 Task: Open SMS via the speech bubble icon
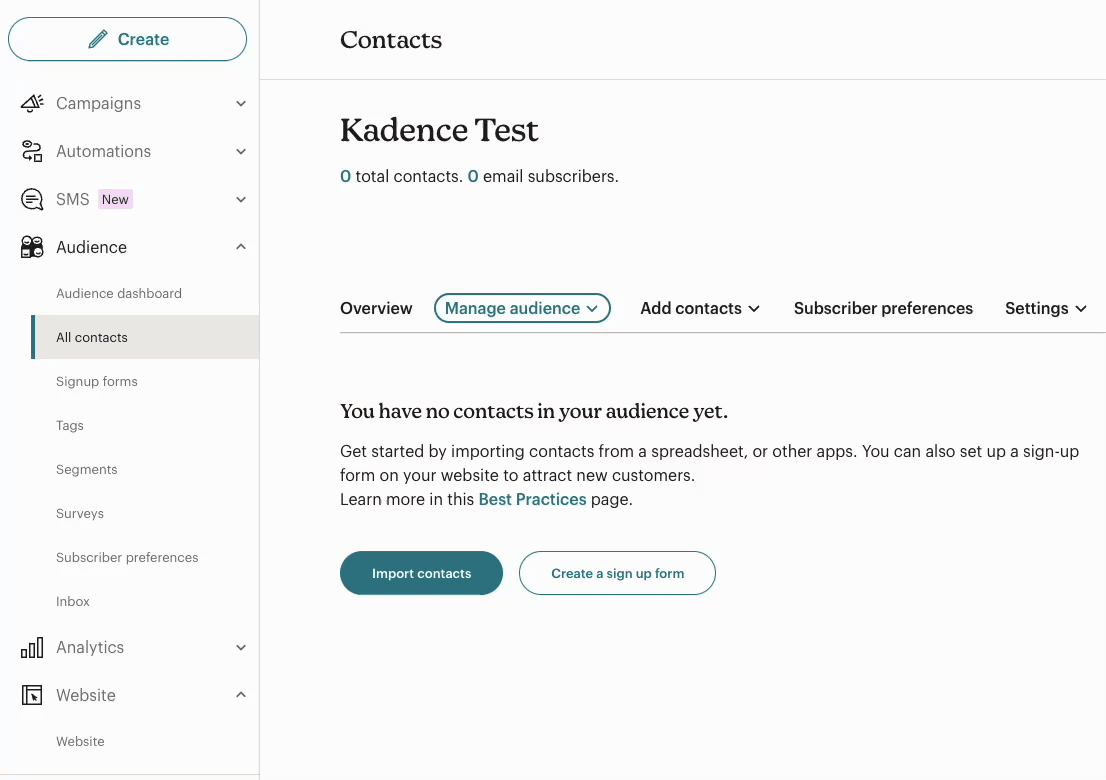(31, 199)
